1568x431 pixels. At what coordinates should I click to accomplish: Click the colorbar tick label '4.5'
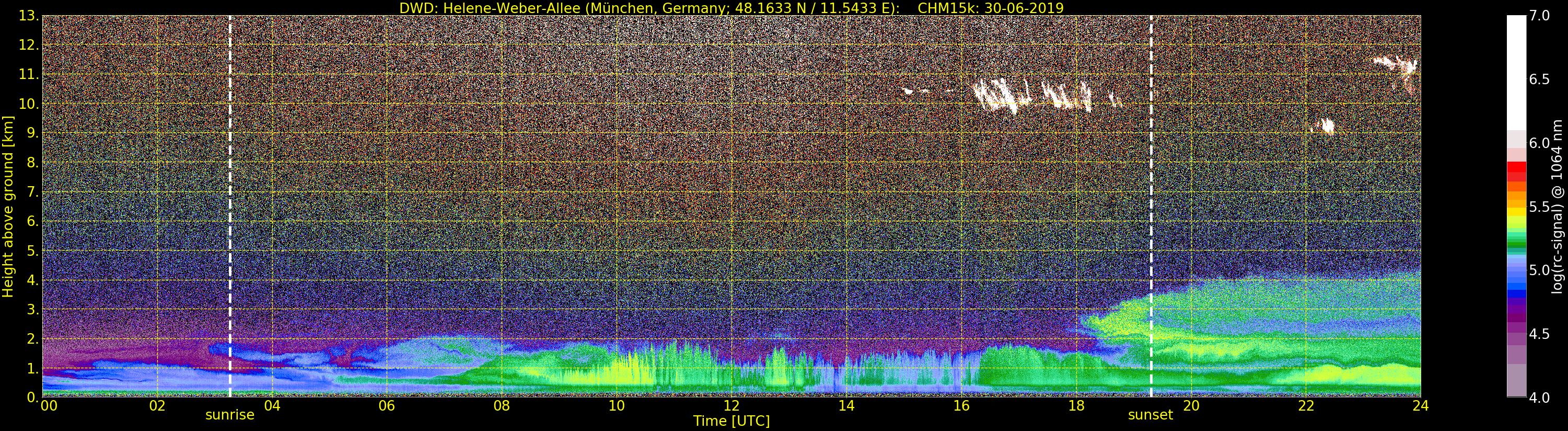point(1539,334)
